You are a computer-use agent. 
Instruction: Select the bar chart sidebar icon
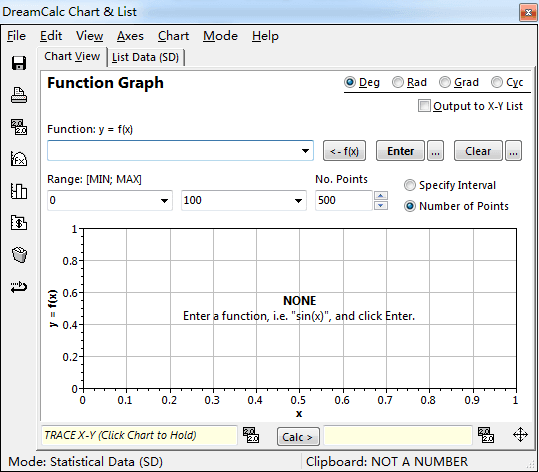(19, 191)
